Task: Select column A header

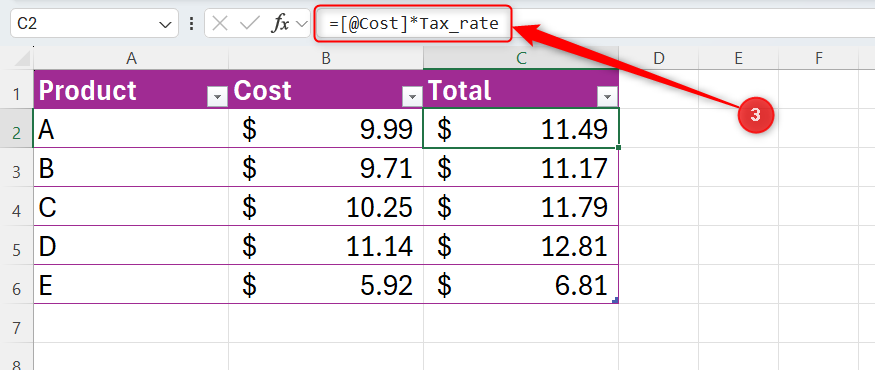Action: click(x=131, y=58)
